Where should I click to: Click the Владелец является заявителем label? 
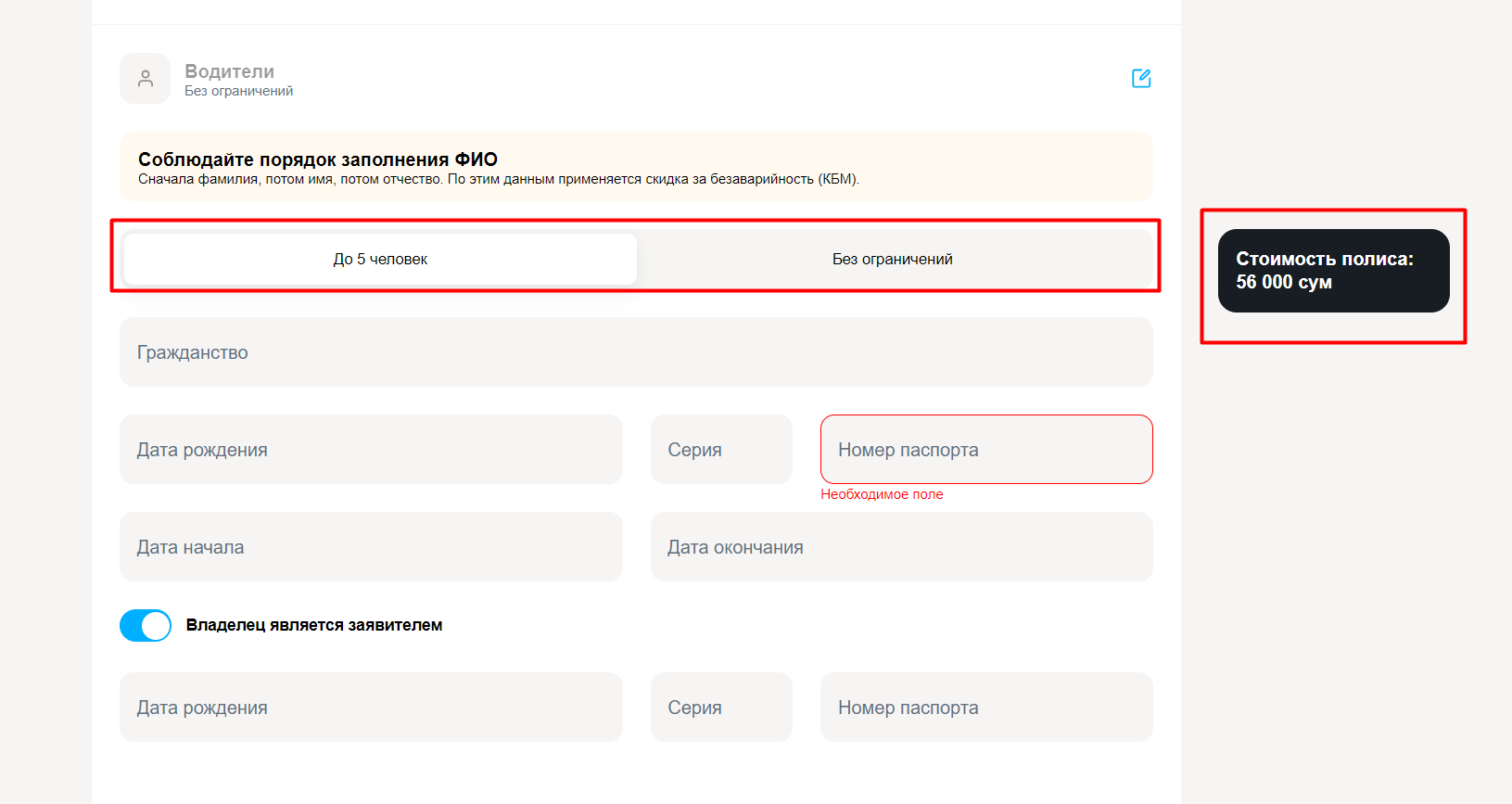314,625
